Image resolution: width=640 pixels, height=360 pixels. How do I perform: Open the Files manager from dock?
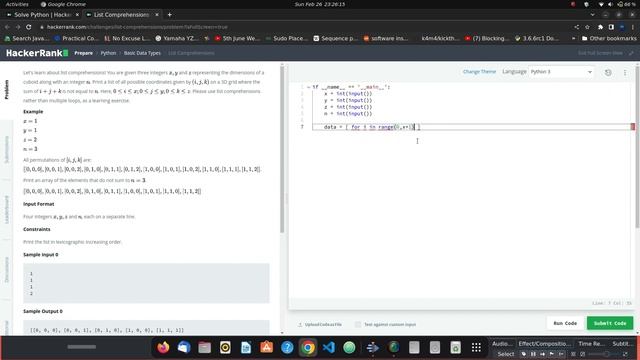pos(204,347)
